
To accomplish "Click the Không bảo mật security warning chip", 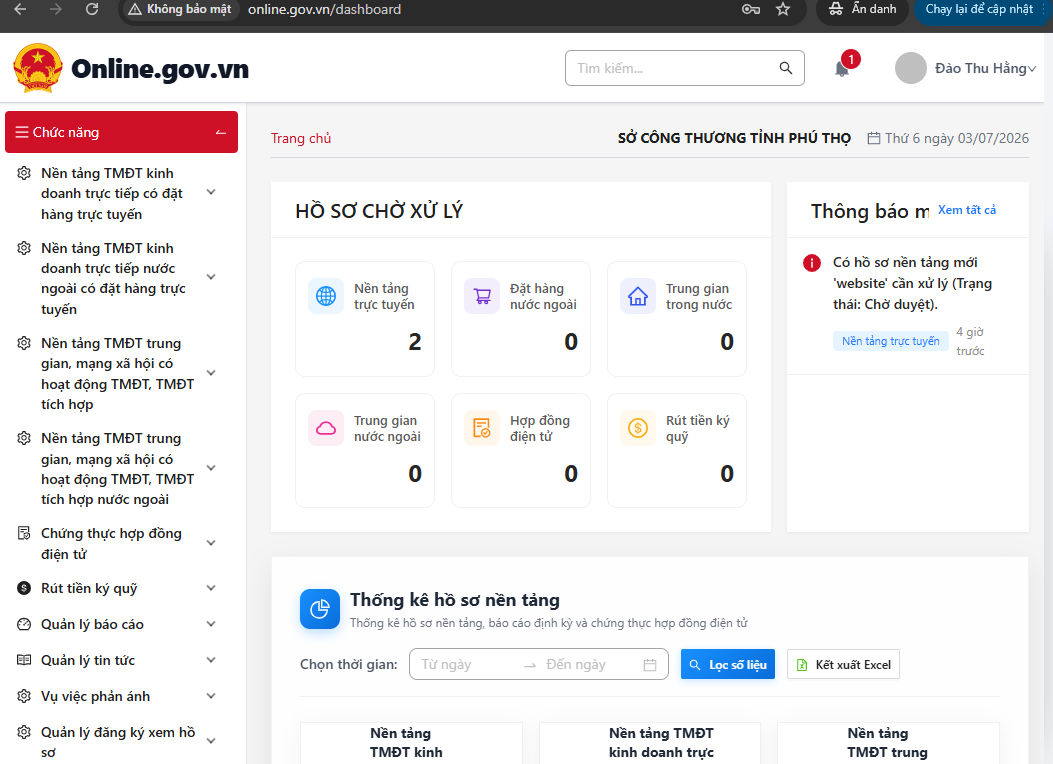I will coord(180,9).
